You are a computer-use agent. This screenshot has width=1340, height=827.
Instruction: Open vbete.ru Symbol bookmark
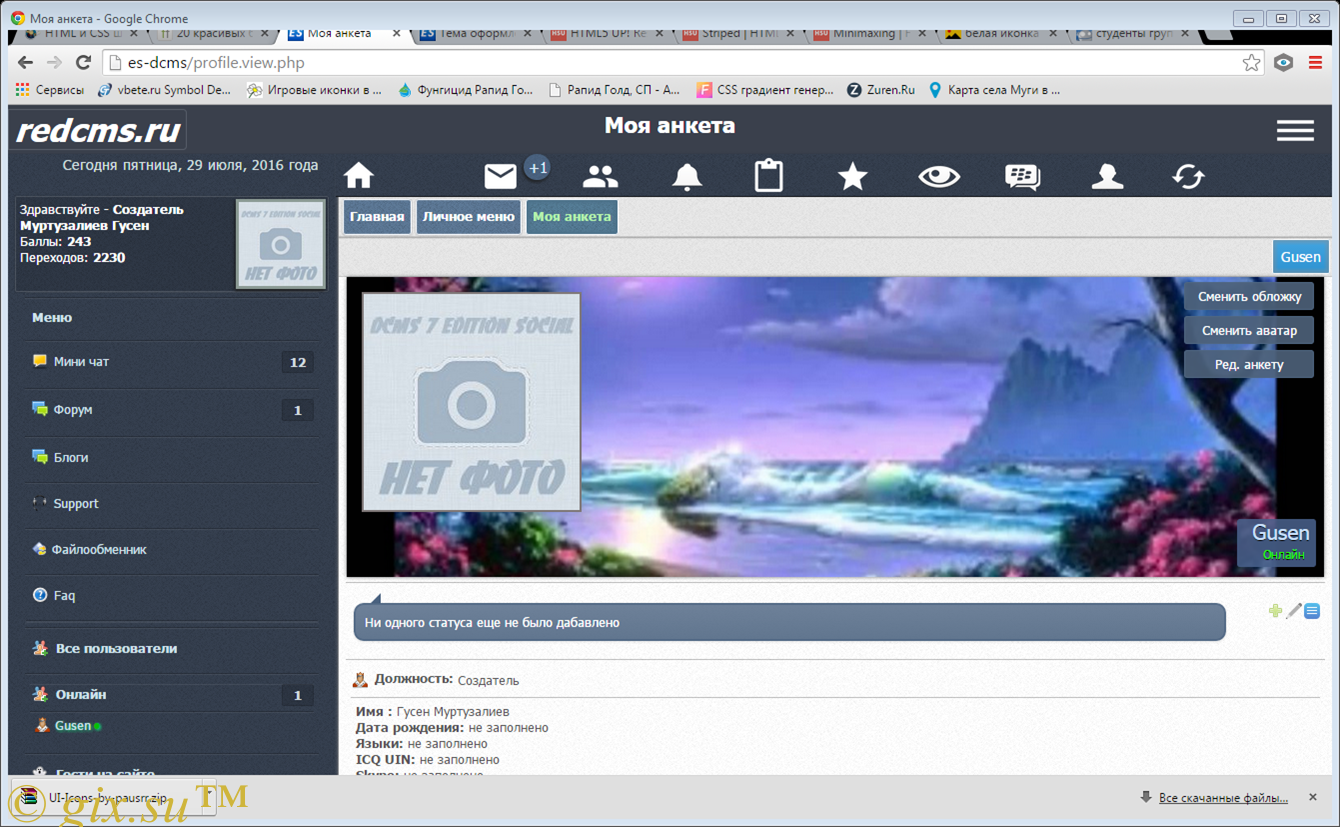(x=164, y=90)
